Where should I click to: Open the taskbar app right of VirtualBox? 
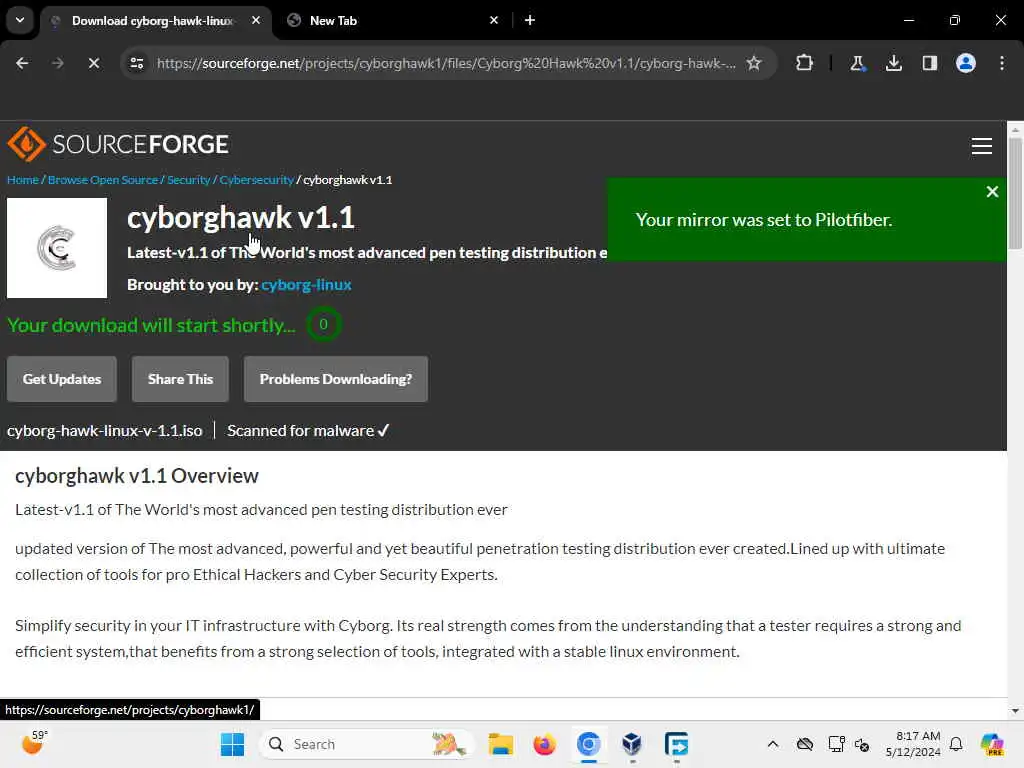point(676,744)
